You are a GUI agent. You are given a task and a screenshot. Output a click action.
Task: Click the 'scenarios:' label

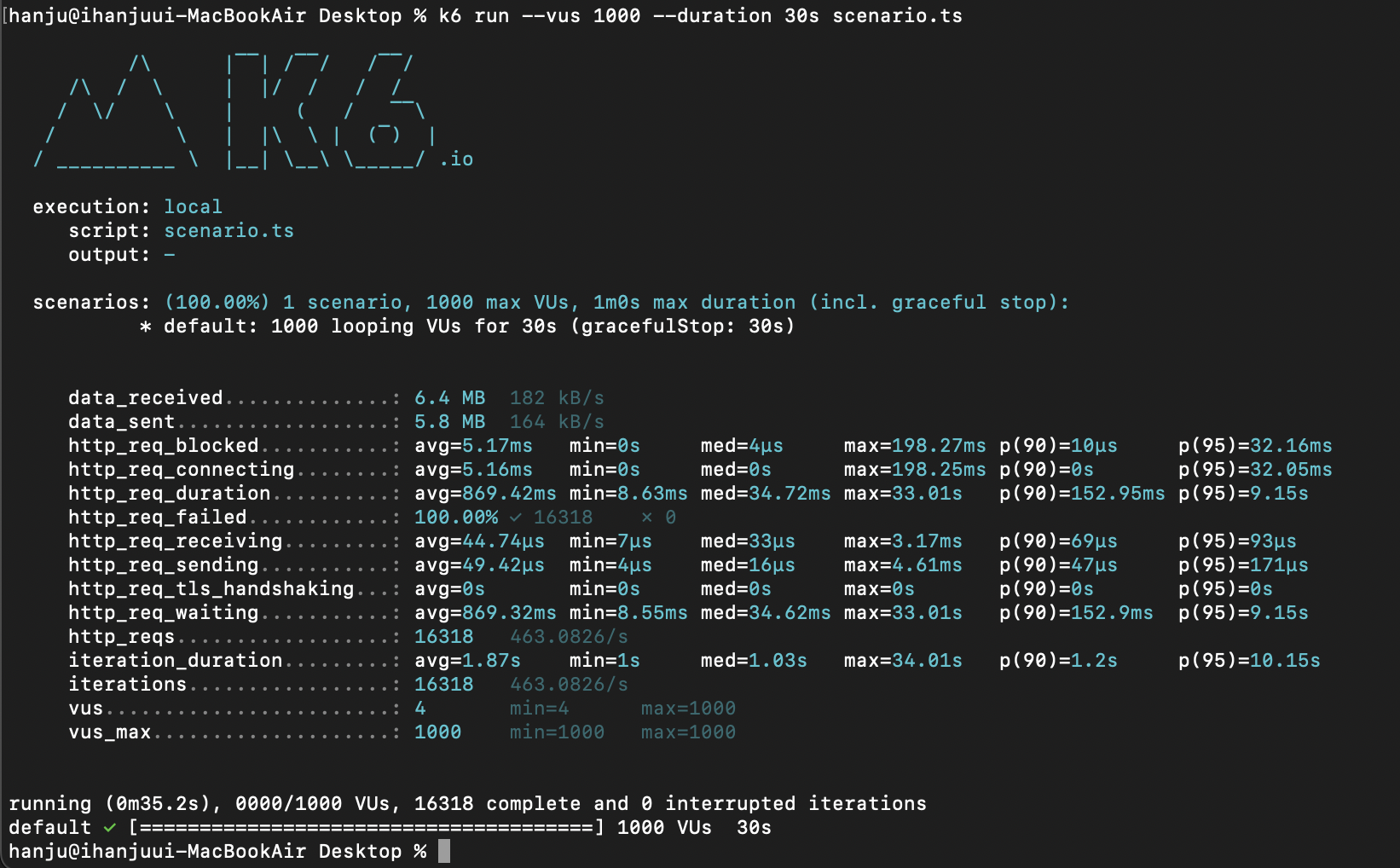click(91, 303)
